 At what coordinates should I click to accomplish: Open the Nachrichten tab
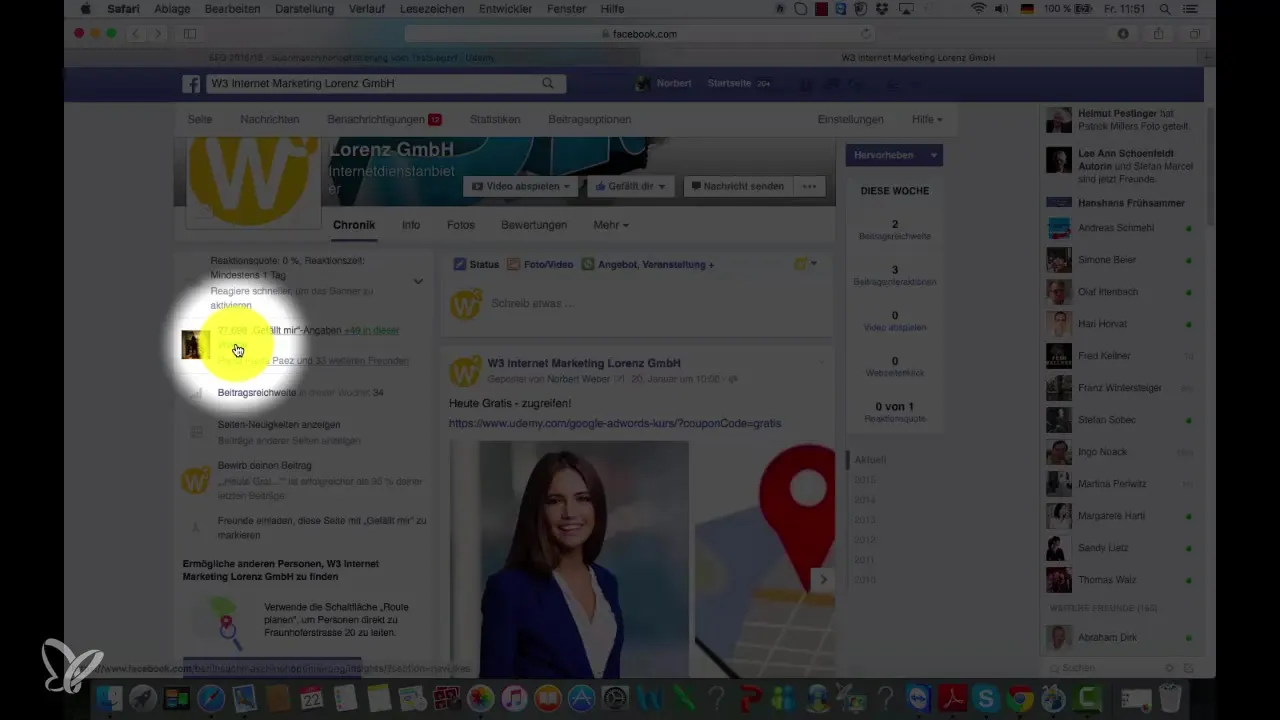[x=270, y=119]
